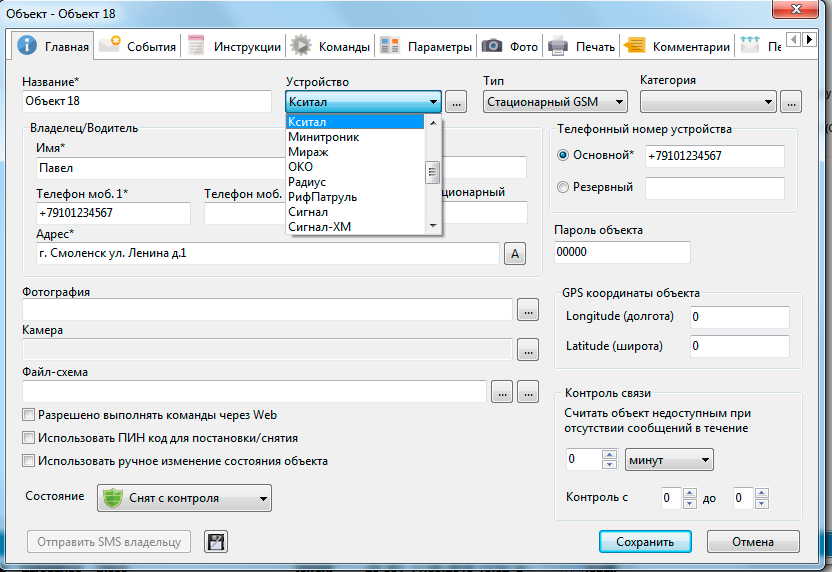This screenshot has height=572, width=832.
Task: Click the notepad icon of Инструкции tab
Action: coord(196,46)
